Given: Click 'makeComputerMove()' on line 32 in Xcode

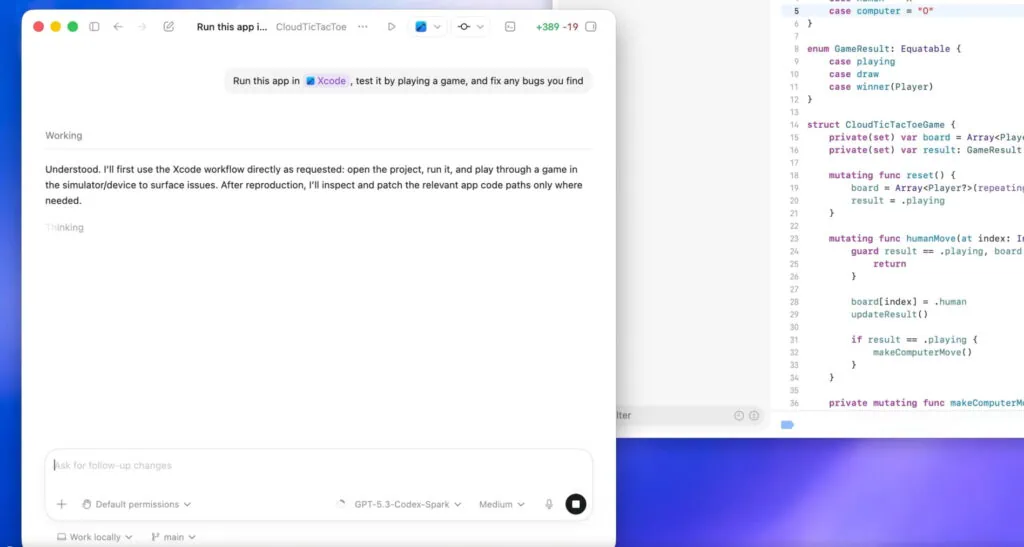Looking at the screenshot, I should point(922,352).
